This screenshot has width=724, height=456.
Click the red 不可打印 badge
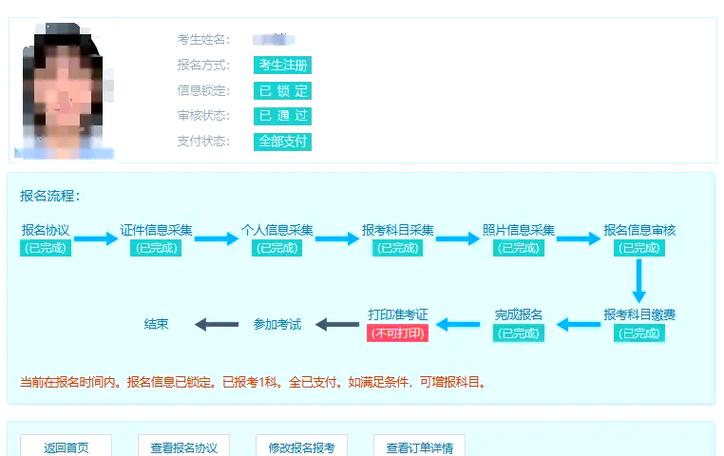(x=398, y=333)
